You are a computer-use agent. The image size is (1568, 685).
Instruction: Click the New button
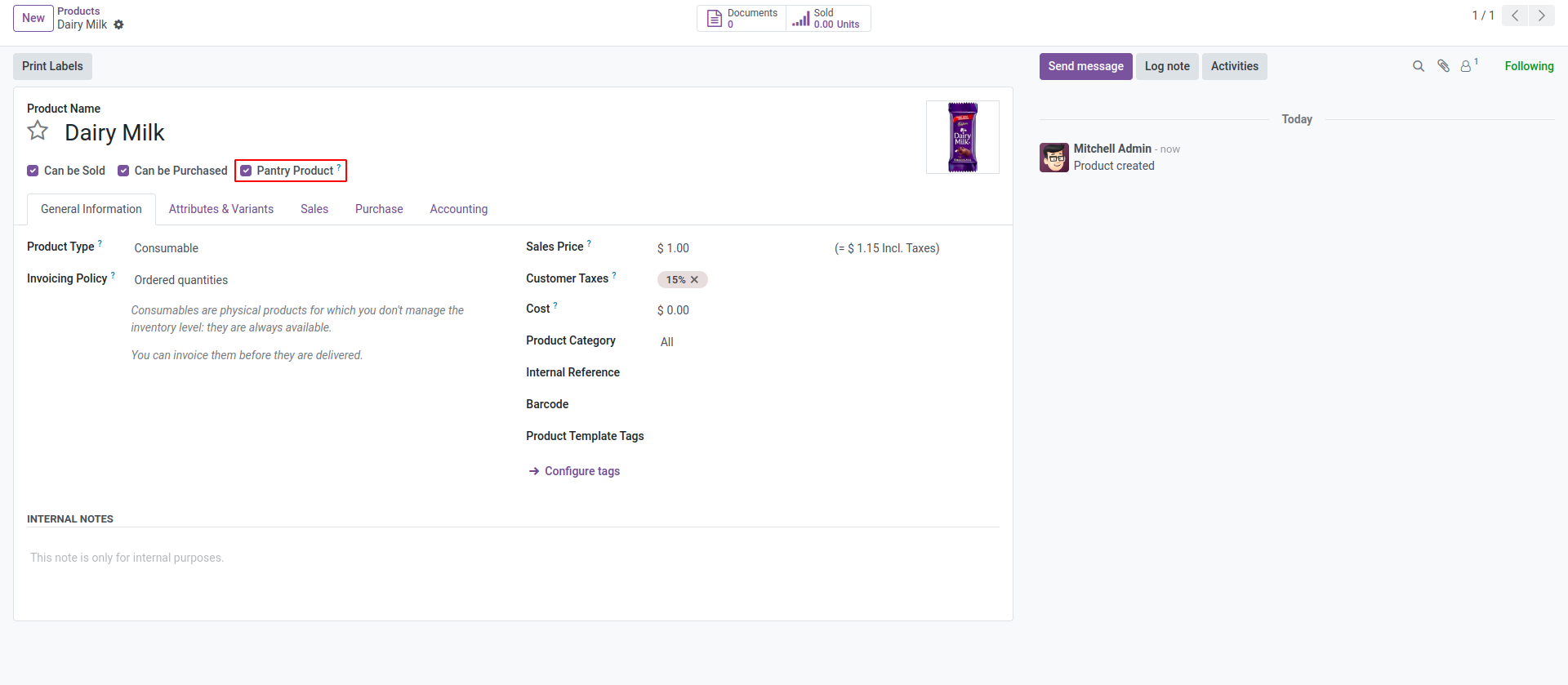[33, 18]
